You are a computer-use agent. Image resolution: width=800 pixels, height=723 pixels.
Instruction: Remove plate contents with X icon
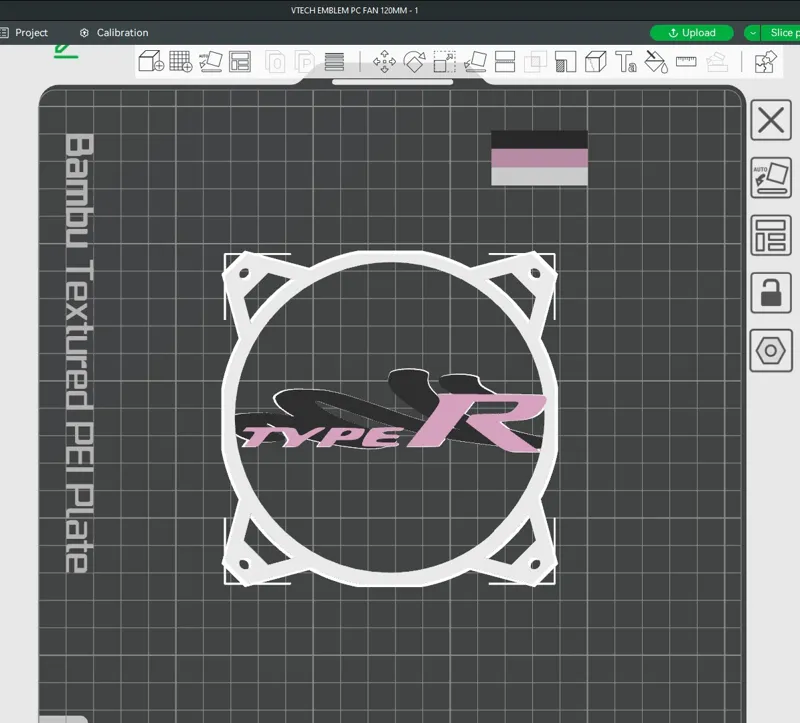point(771,120)
